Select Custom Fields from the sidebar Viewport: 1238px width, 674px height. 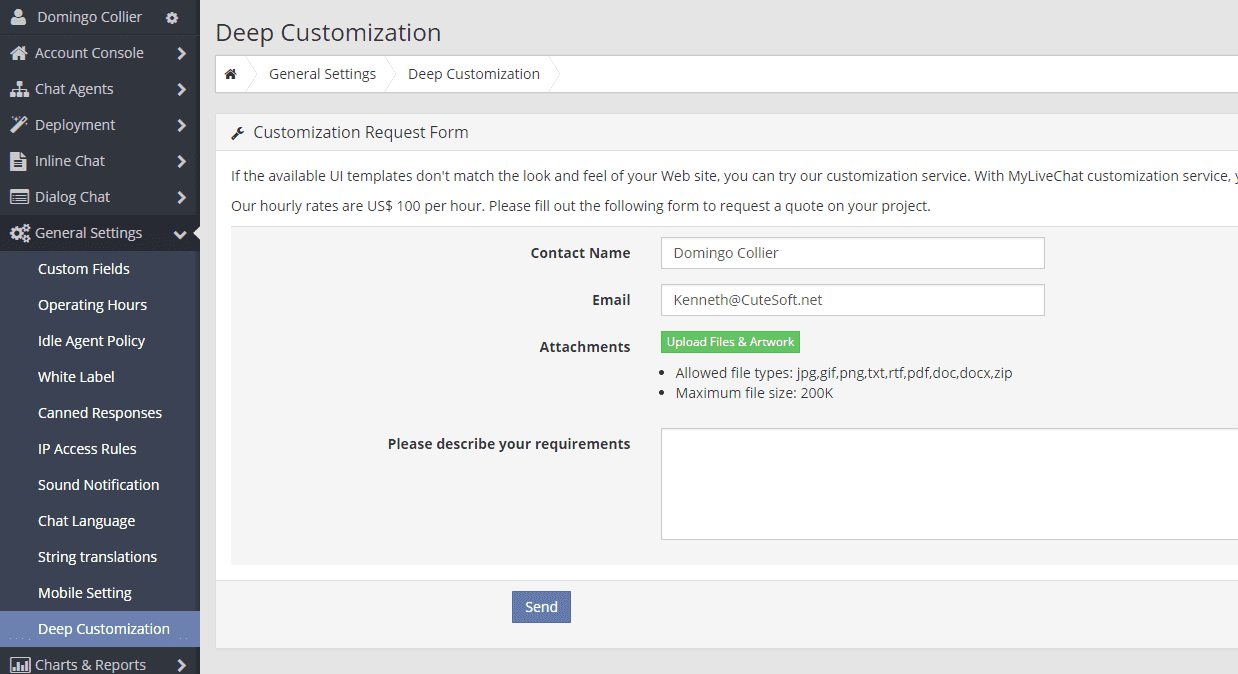pos(84,268)
